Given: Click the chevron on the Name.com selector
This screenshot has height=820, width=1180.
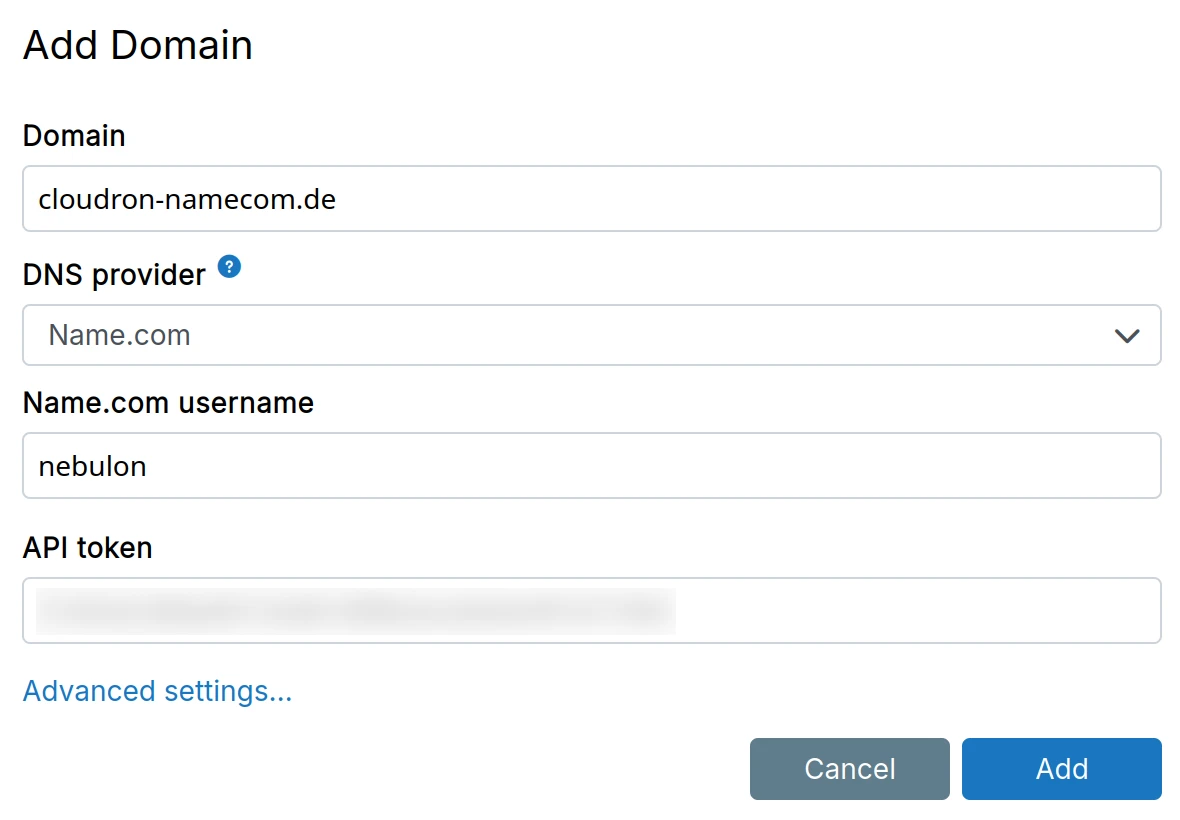Looking at the screenshot, I should click(x=1127, y=336).
